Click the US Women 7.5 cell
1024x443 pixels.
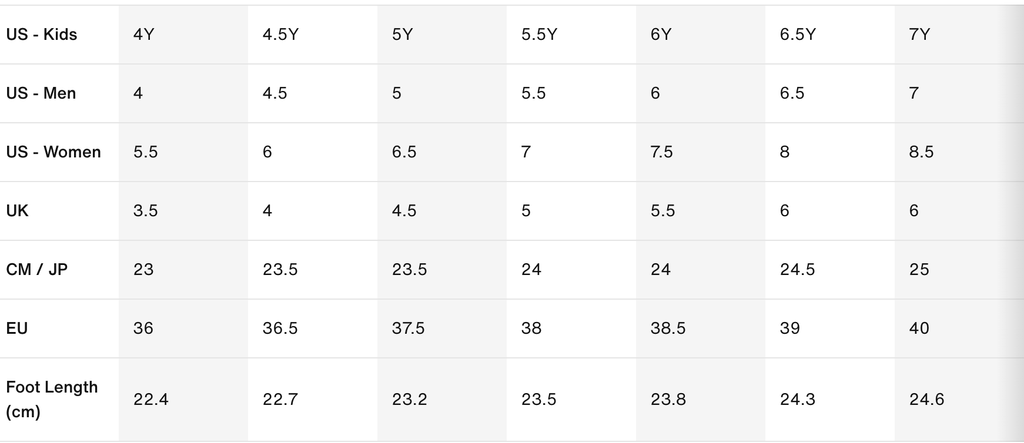[662, 152]
